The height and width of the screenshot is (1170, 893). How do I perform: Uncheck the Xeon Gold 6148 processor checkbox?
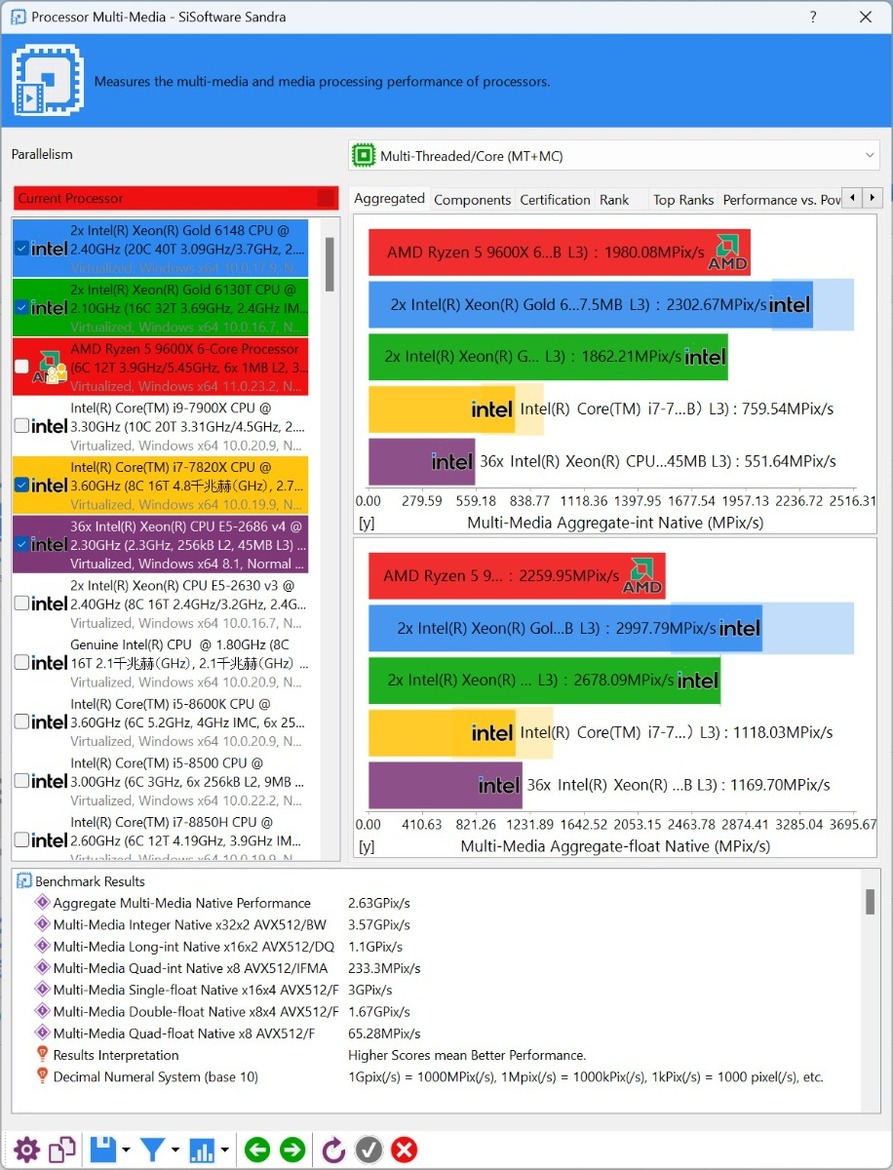[x=22, y=248]
